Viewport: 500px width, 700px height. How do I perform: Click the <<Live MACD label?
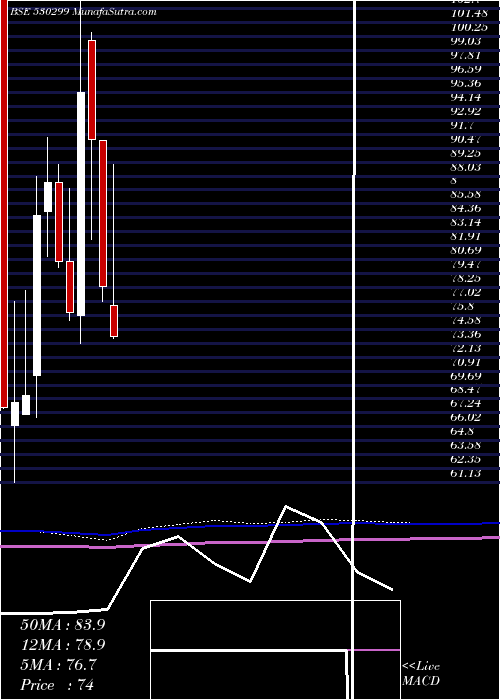(421, 674)
